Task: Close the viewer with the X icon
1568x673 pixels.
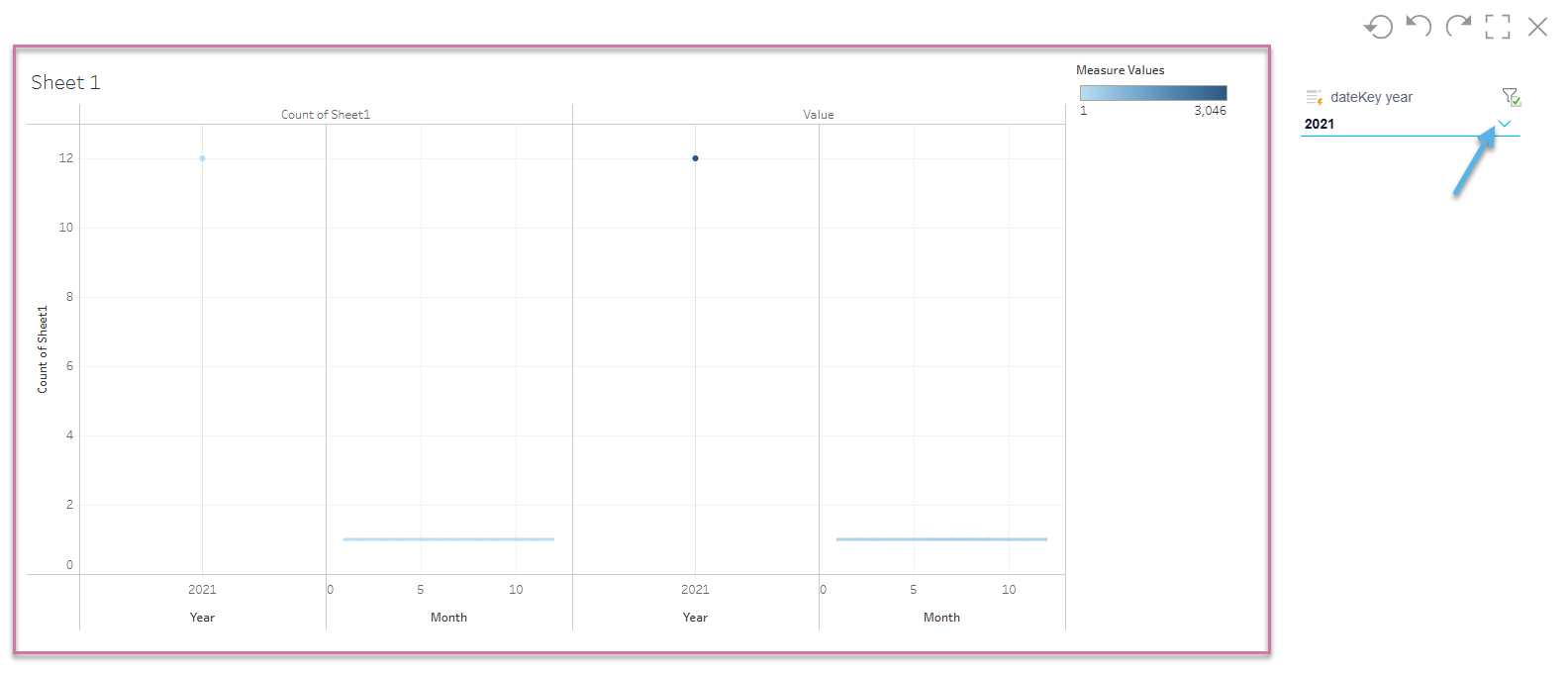Action: pos(1537,27)
